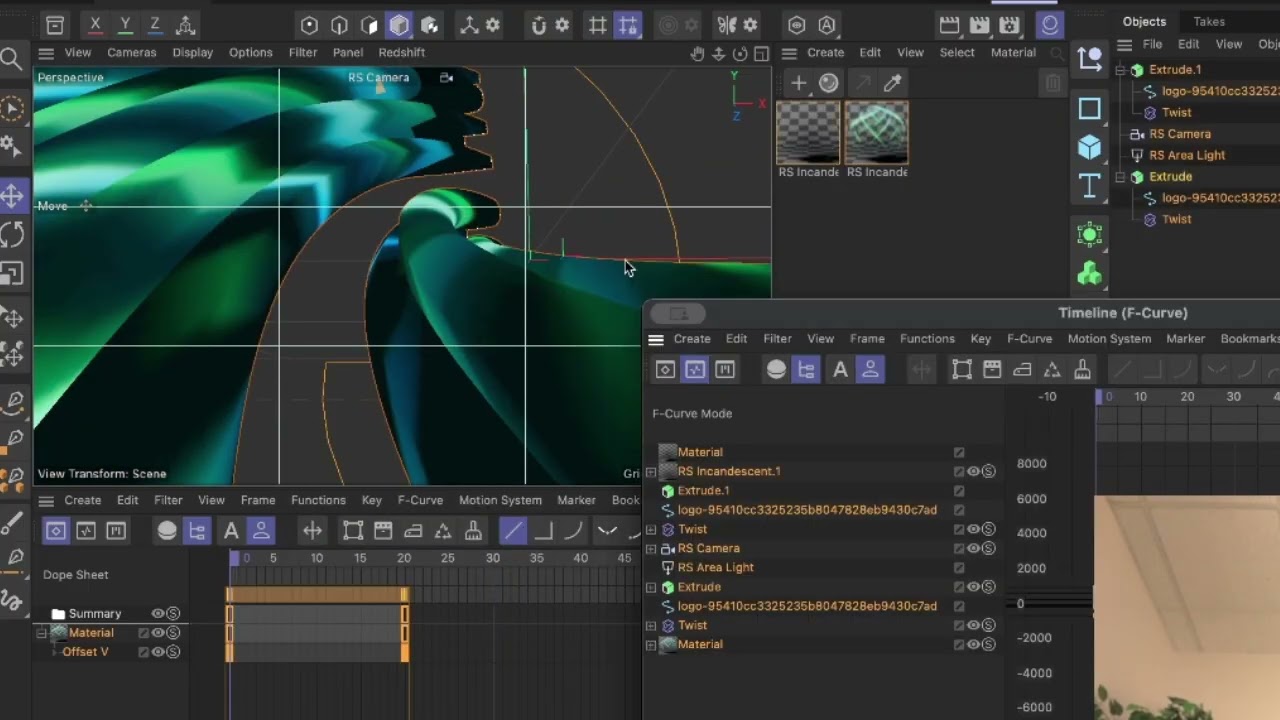The height and width of the screenshot is (720, 1280).
Task: Add a Text object from the palette
Action: [x=1089, y=185]
